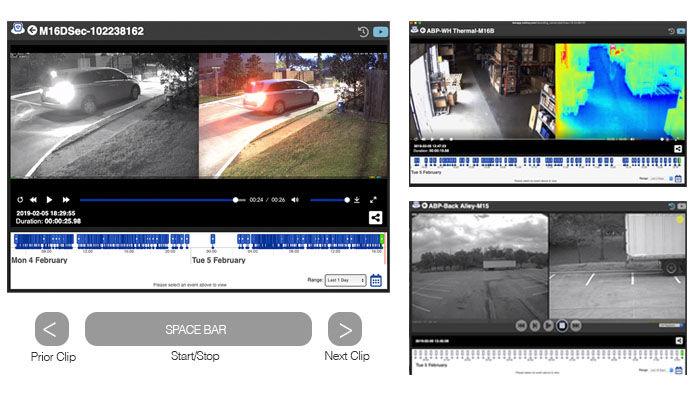Replay the M16DSec clip from start
The height and width of the screenshot is (400, 700).
(19, 200)
